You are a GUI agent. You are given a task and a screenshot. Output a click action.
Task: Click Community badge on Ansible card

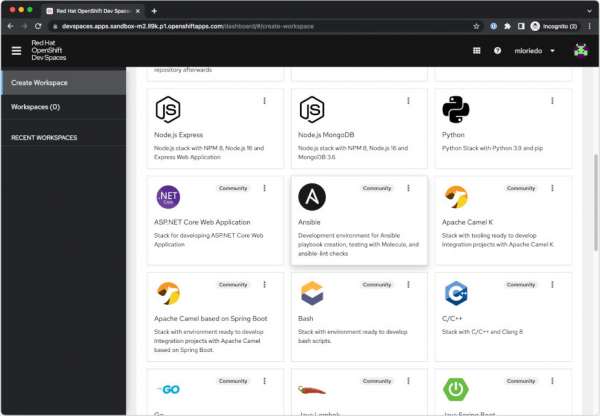tap(377, 188)
